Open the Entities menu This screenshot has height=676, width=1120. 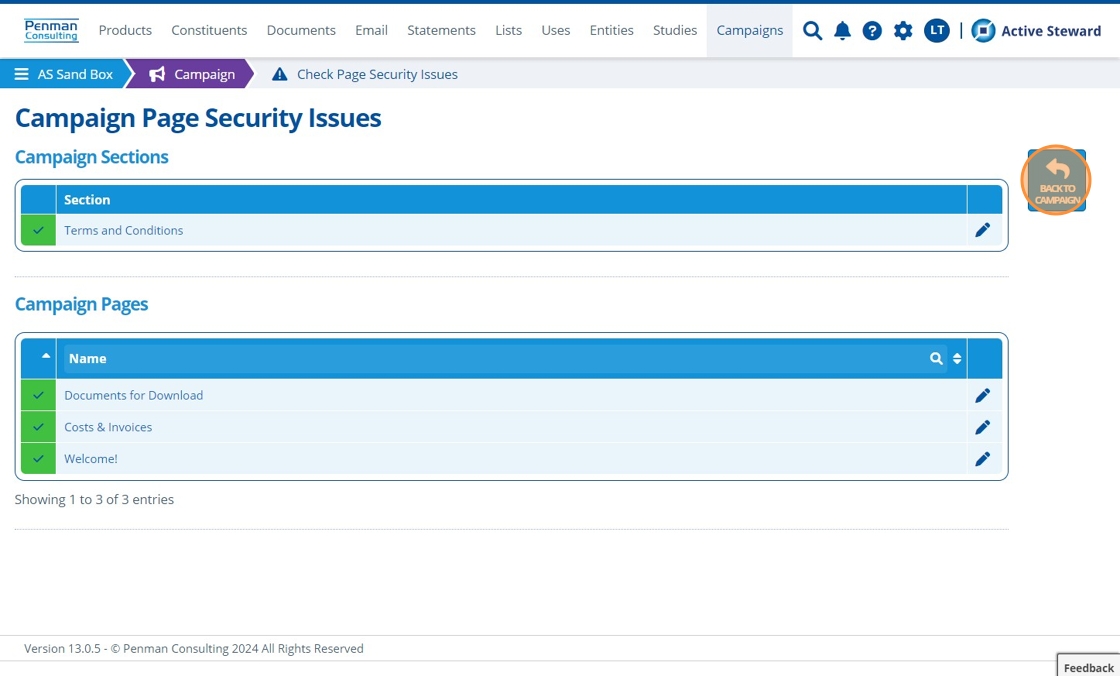point(611,31)
